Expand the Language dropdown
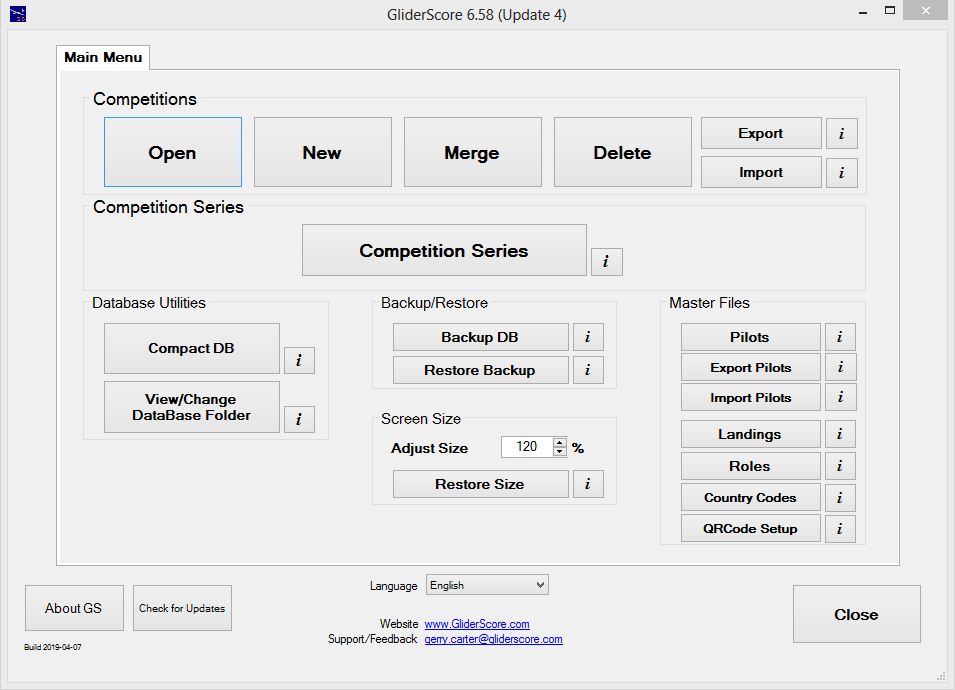Screen dimensions: 955x690 [x=487, y=585]
